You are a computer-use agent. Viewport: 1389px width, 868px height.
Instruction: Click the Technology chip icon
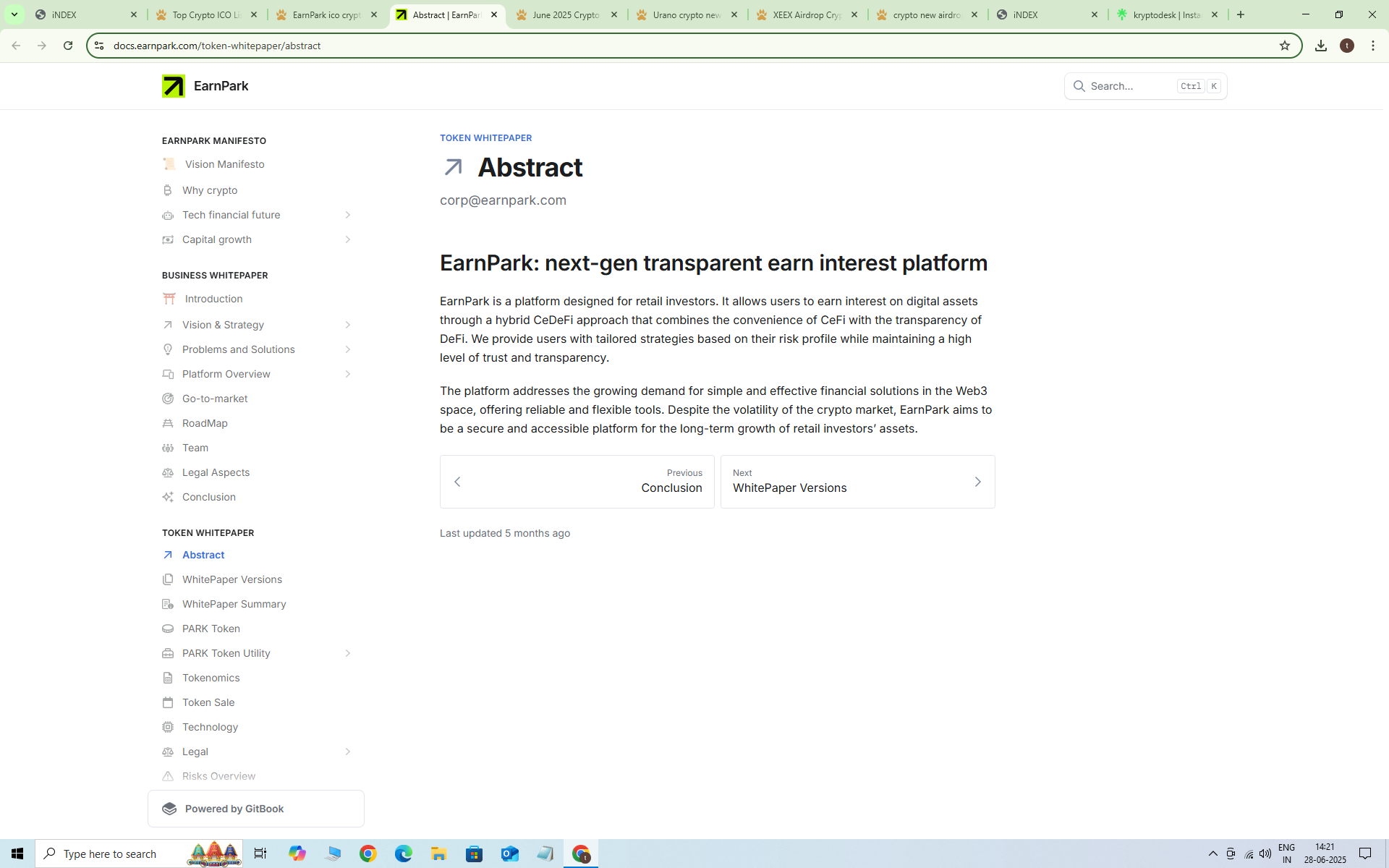click(168, 727)
